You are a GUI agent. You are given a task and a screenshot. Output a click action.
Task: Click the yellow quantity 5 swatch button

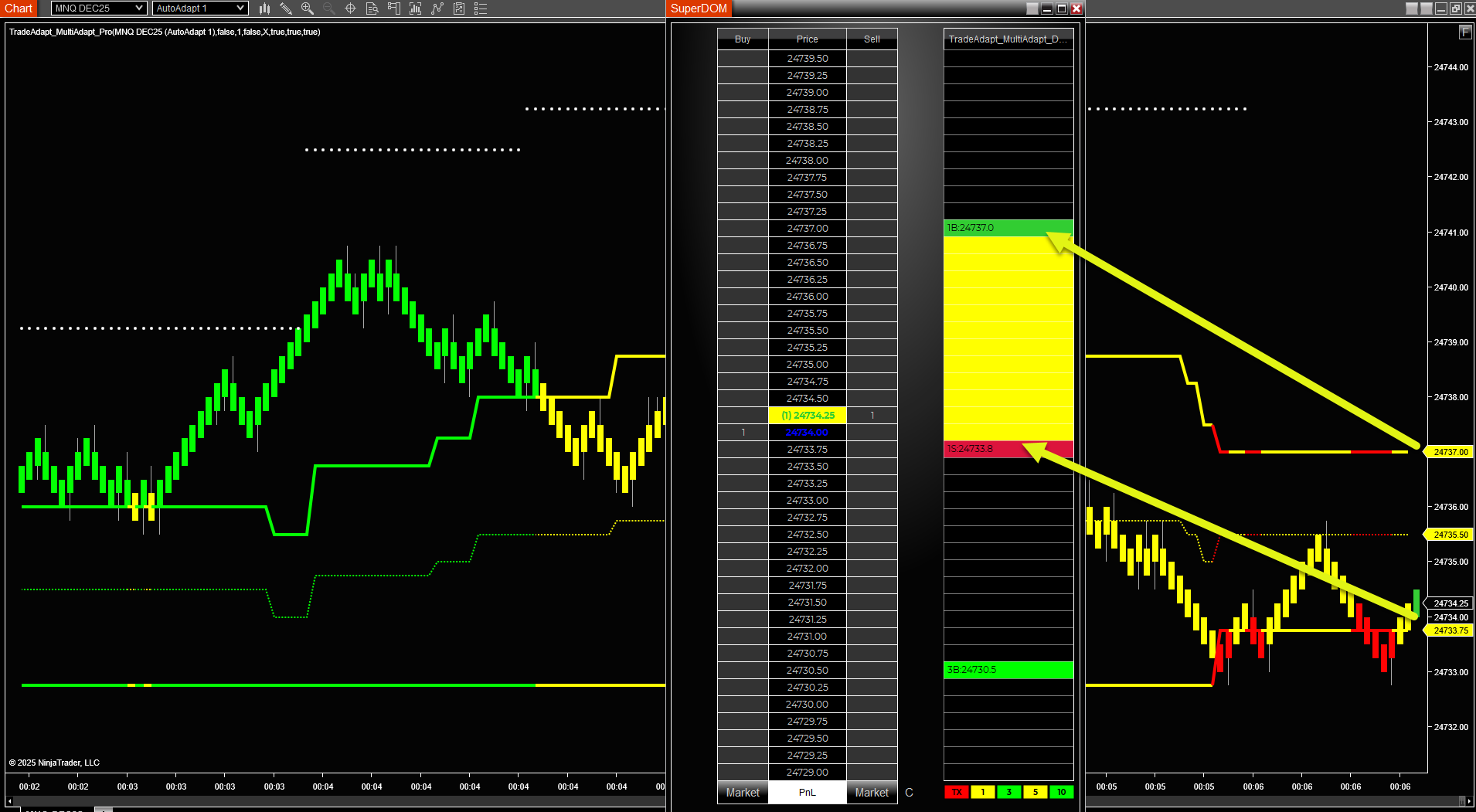(1035, 792)
